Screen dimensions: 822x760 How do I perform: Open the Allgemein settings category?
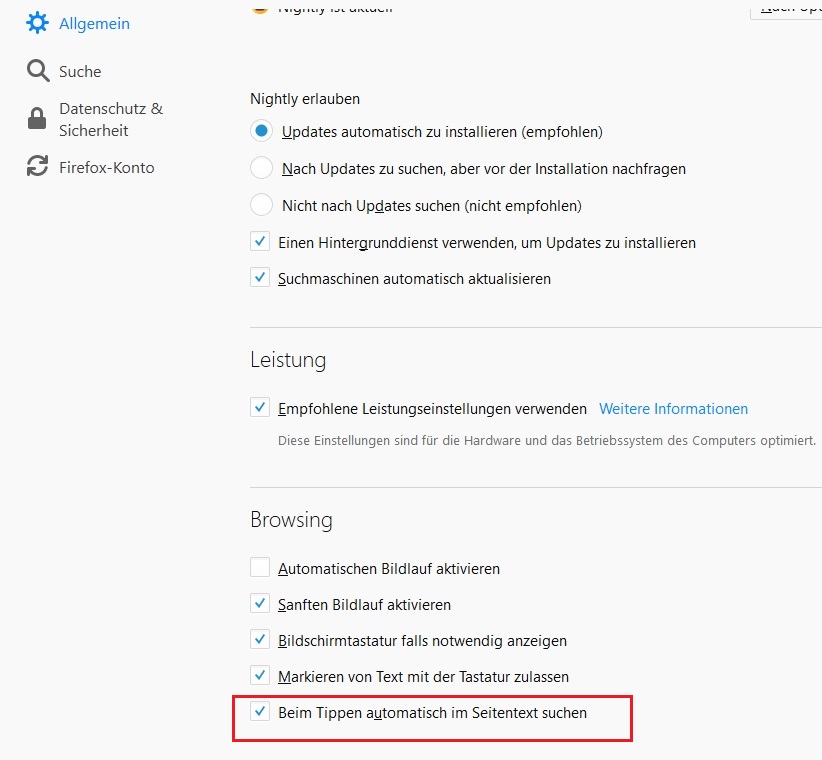pyautogui.click(x=94, y=23)
